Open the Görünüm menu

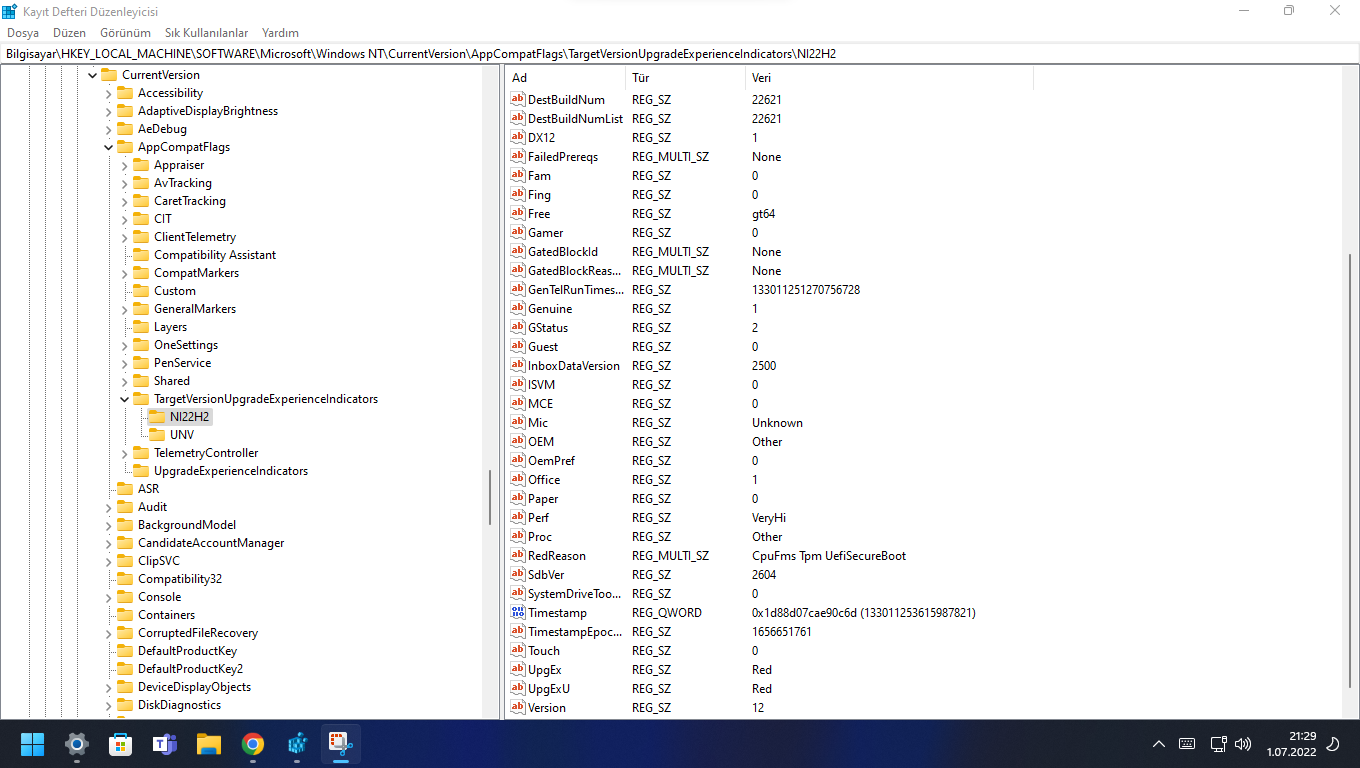pos(125,33)
